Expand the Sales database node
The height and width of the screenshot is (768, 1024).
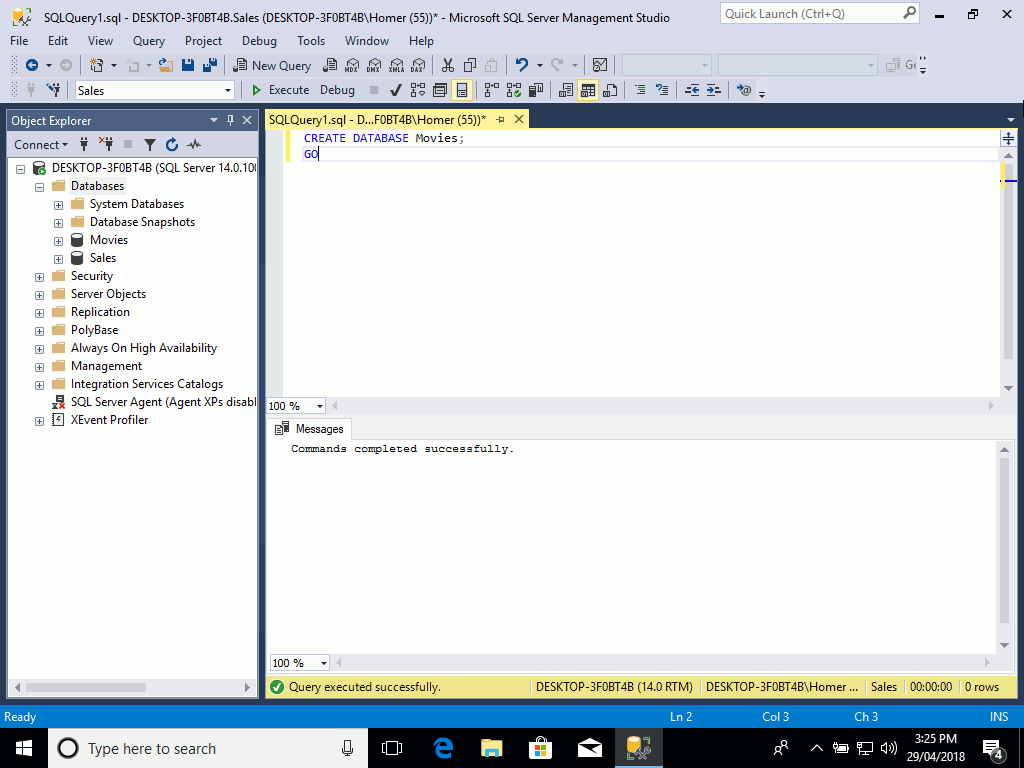[x=58, y=259]
